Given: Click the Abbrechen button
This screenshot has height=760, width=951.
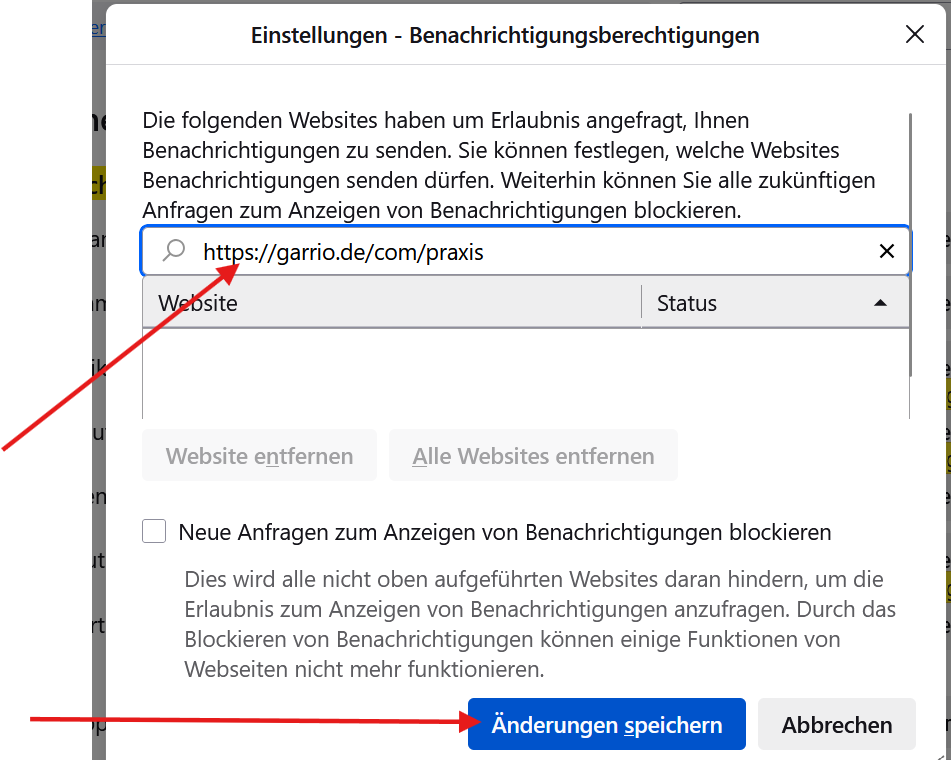Looking at the screenshot, I should click(836, 724).
